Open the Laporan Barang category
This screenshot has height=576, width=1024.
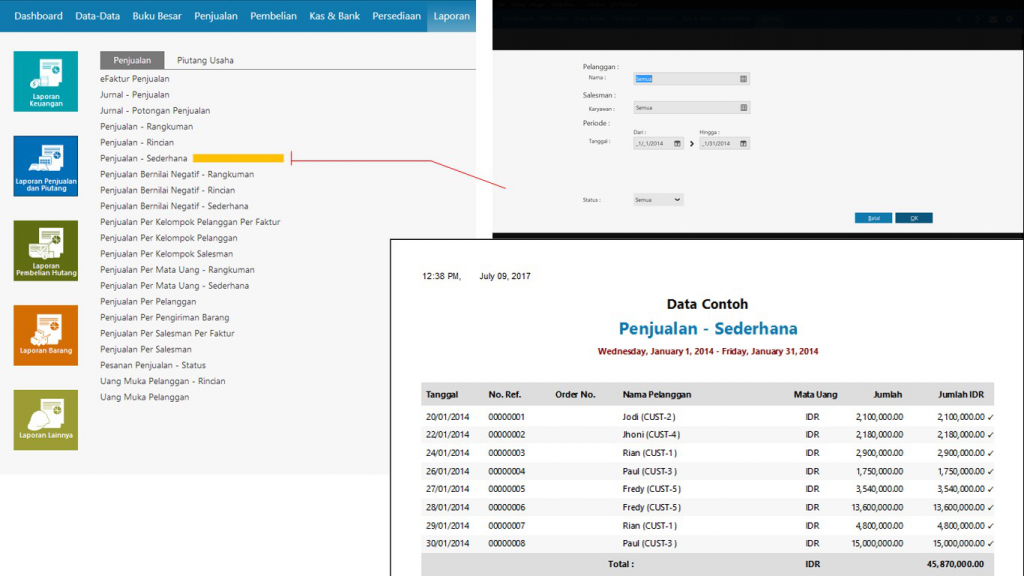[45, 335]
